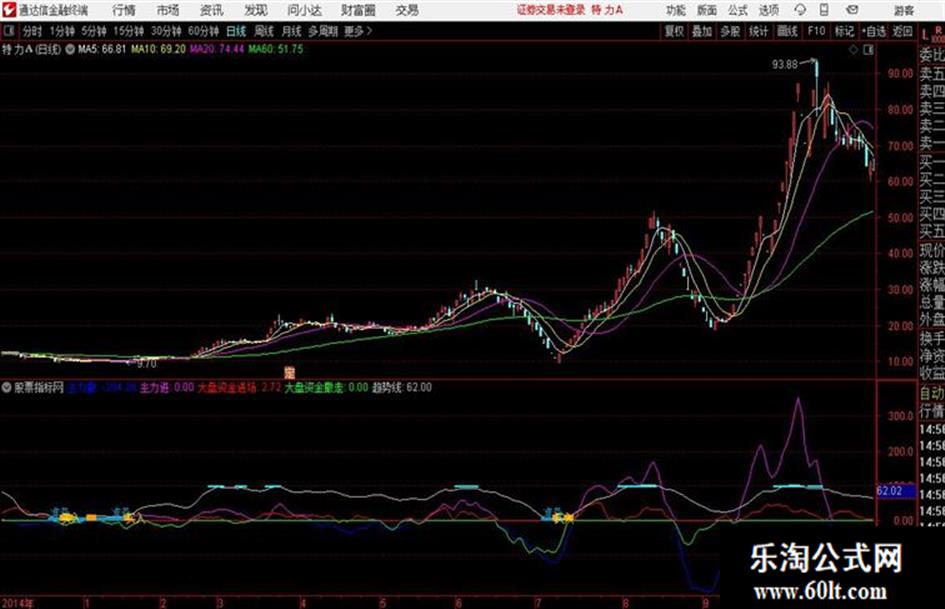Switch to the 15分钟 period tab
The image size is (945, 609).
point(128,31)
